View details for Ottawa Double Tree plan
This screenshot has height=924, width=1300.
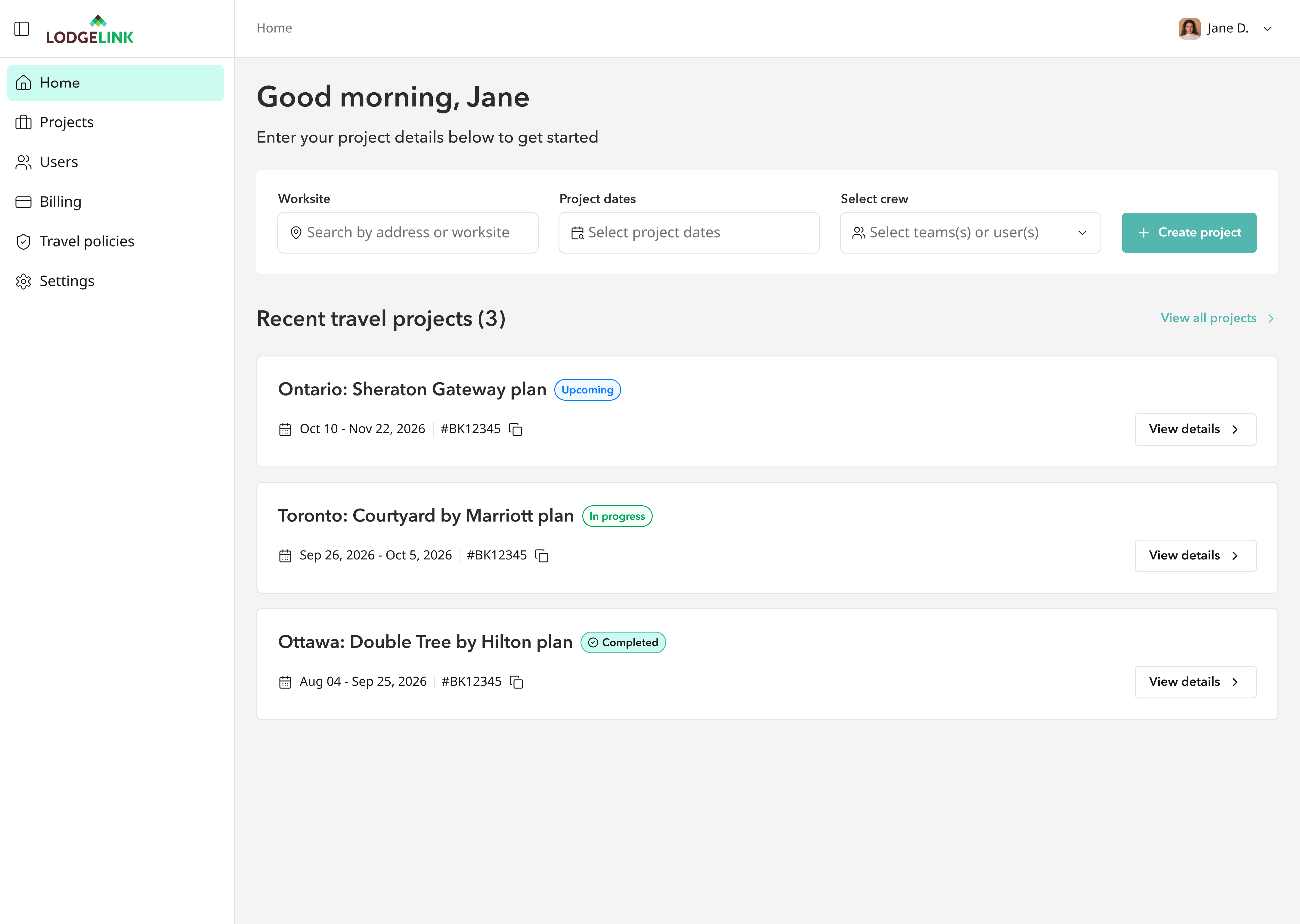(x=1195, y=682)
